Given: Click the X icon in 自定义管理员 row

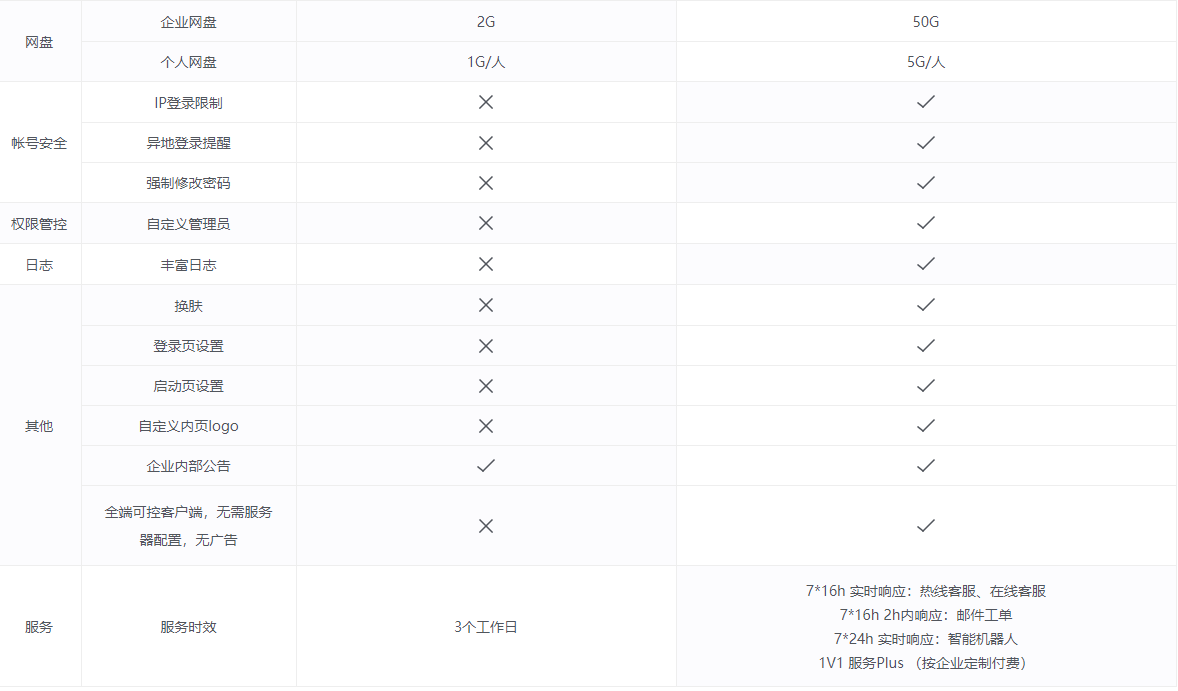Looking at the screenshot, I should [x=486, y=223].
